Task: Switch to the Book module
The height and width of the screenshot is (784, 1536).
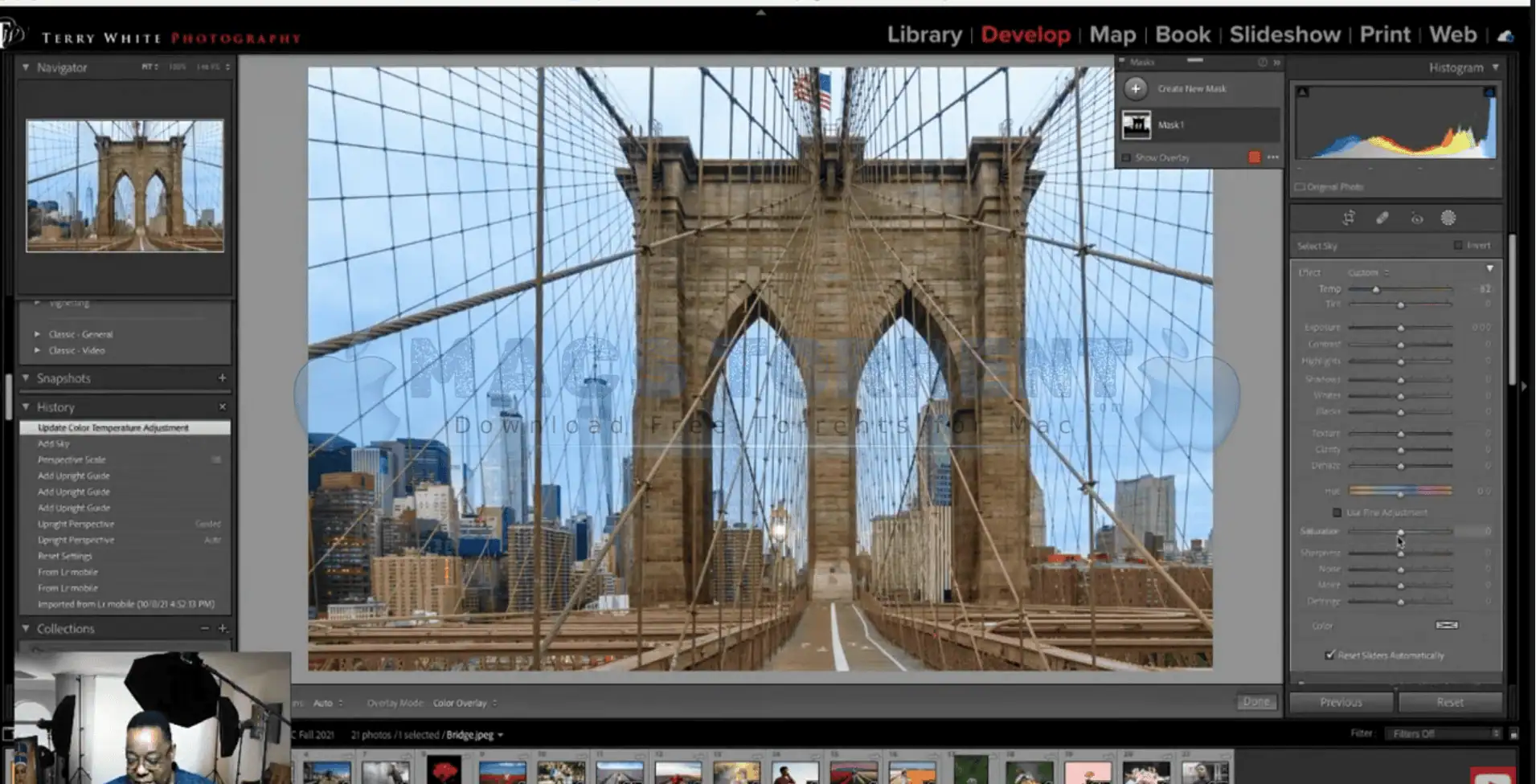Action: 1182,35
